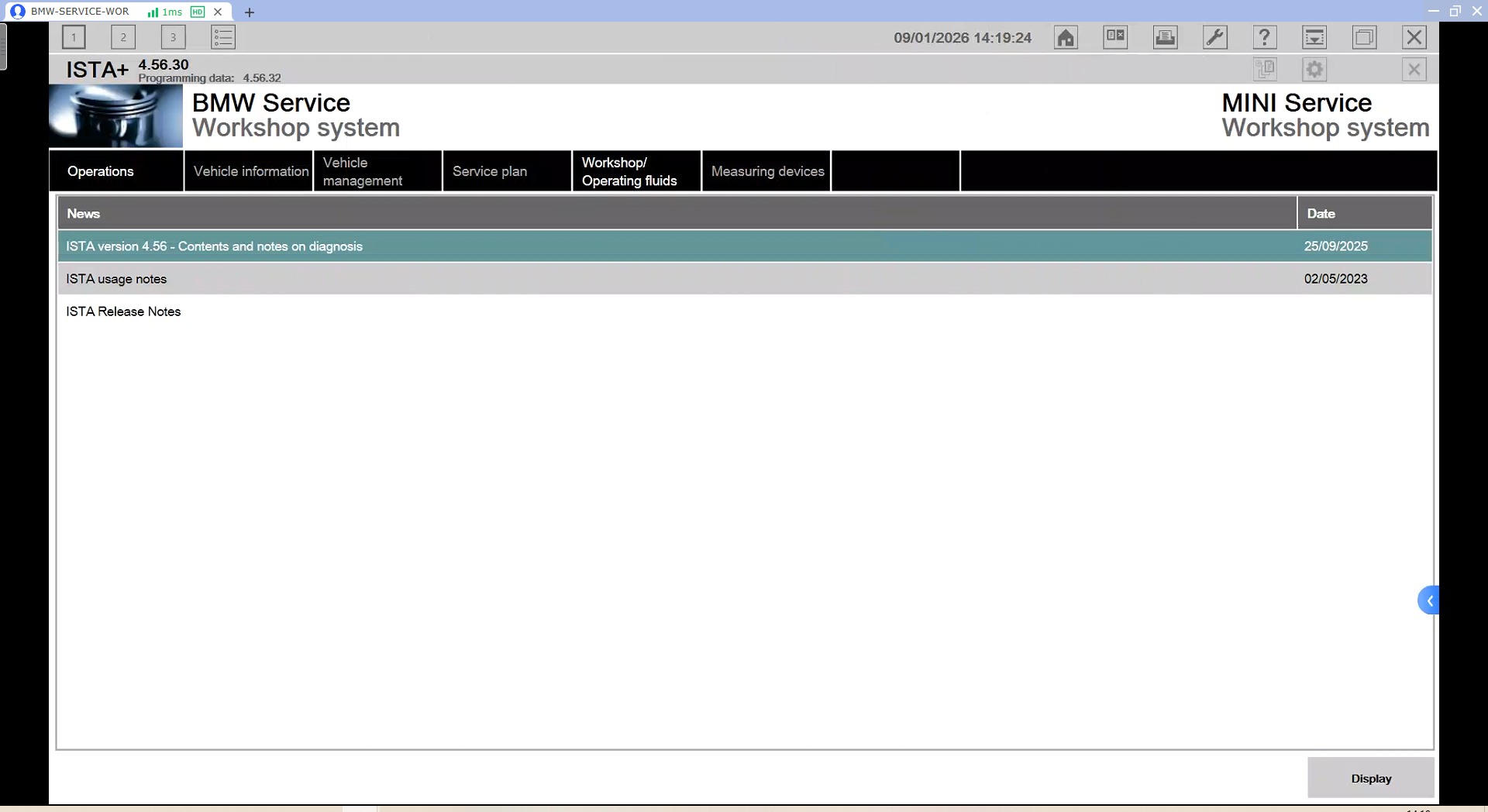Go to the ISTA home screen
The height and width of the screenshot is (812, 1488).
coord(1066,37)
